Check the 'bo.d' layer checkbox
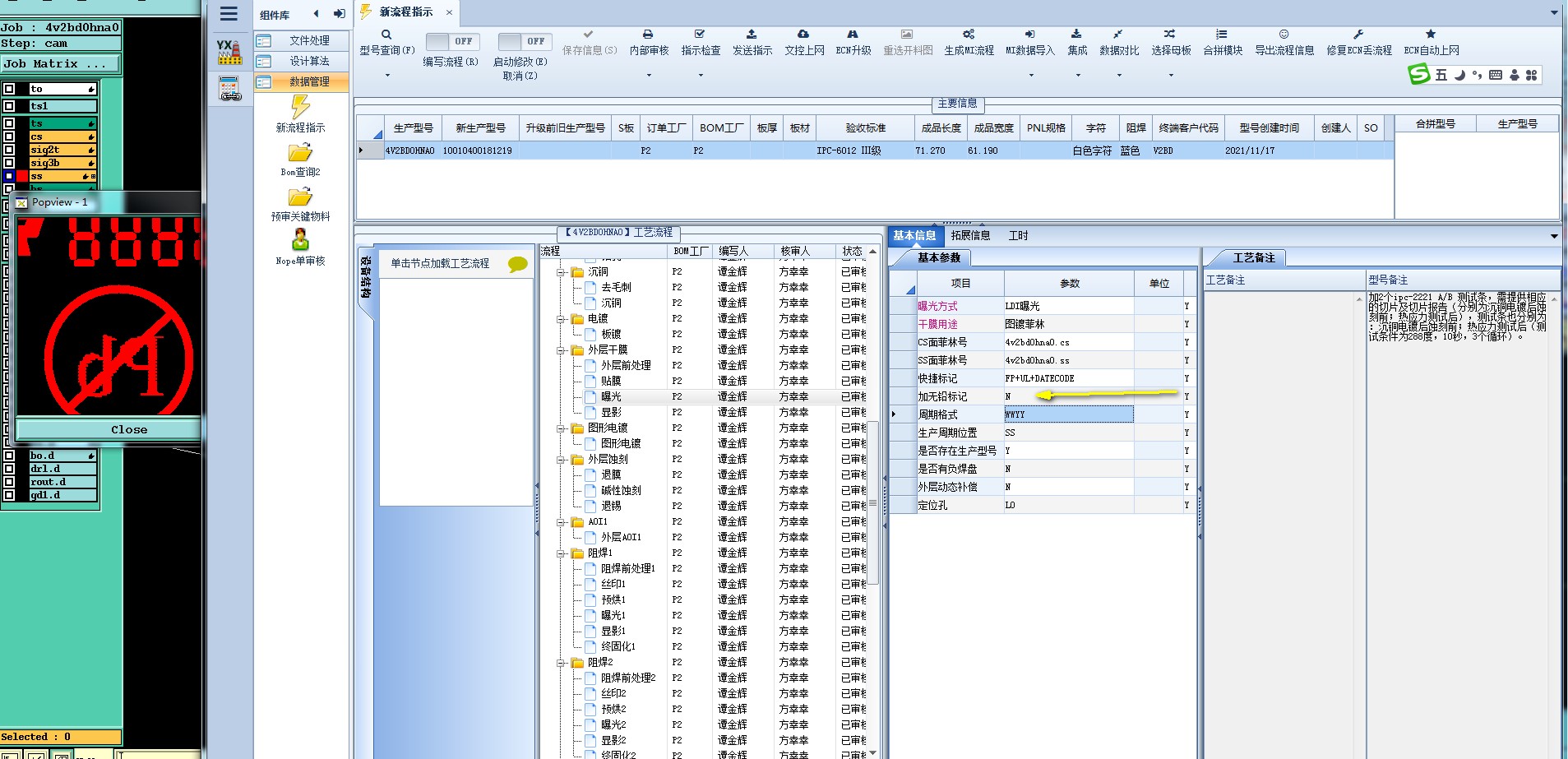Screen dimensions: 1568x759 click(x=9, y=456)
